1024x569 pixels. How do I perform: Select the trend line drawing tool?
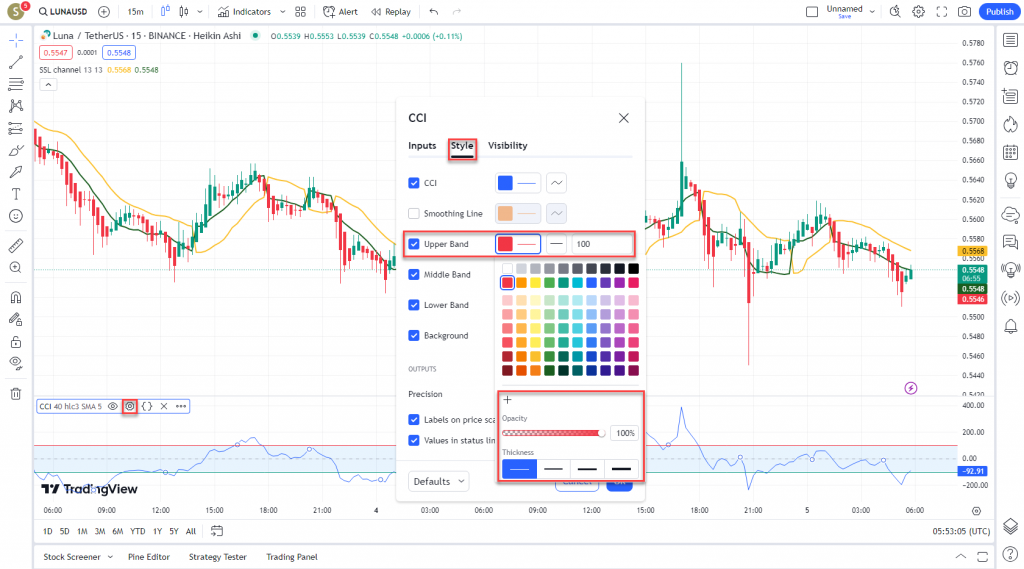(x=16, y=63)
